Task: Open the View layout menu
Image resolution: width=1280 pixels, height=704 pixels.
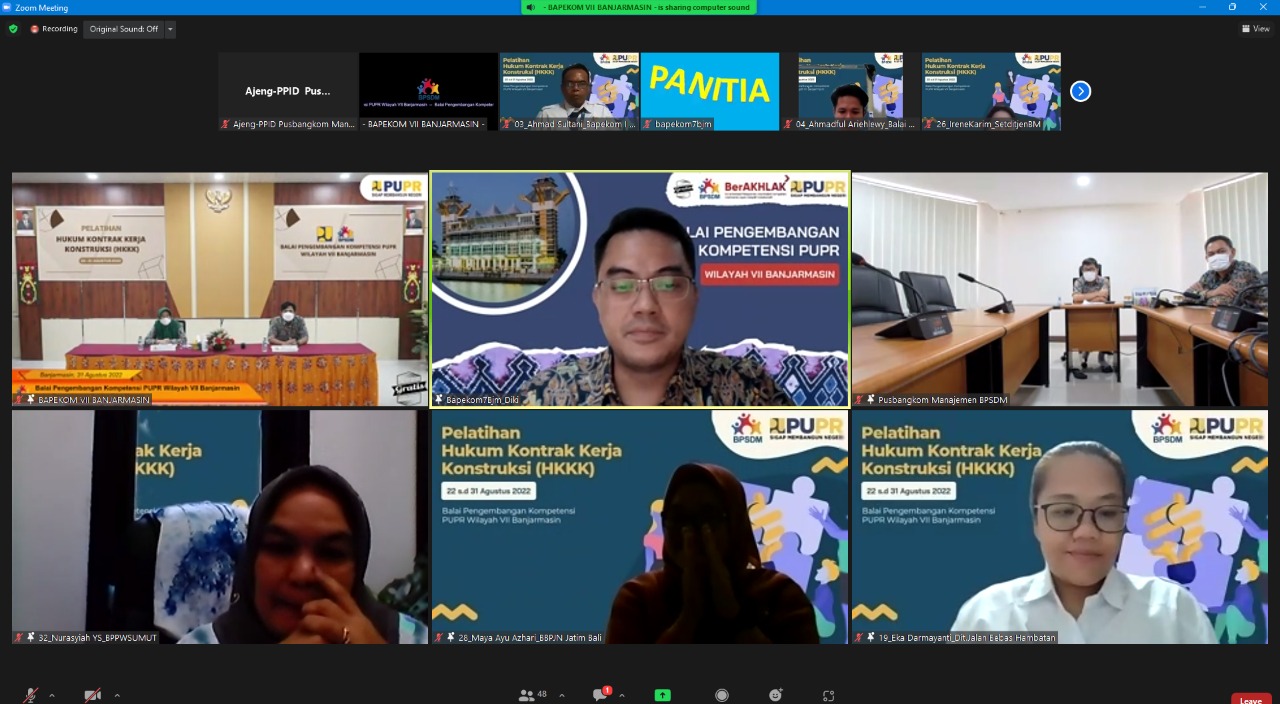Action: coord(1255,29)
